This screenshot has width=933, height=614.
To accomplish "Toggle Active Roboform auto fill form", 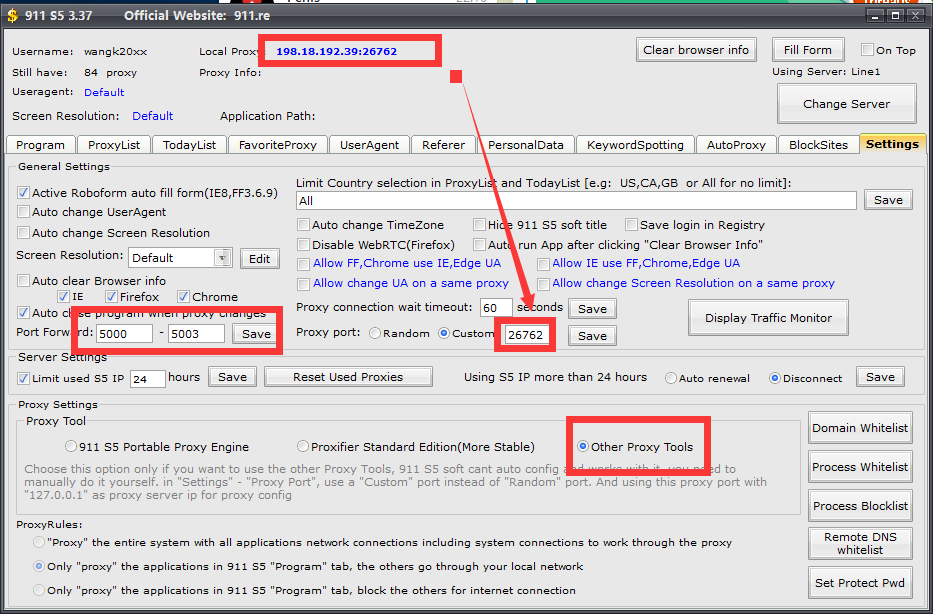I will point(23,193).
